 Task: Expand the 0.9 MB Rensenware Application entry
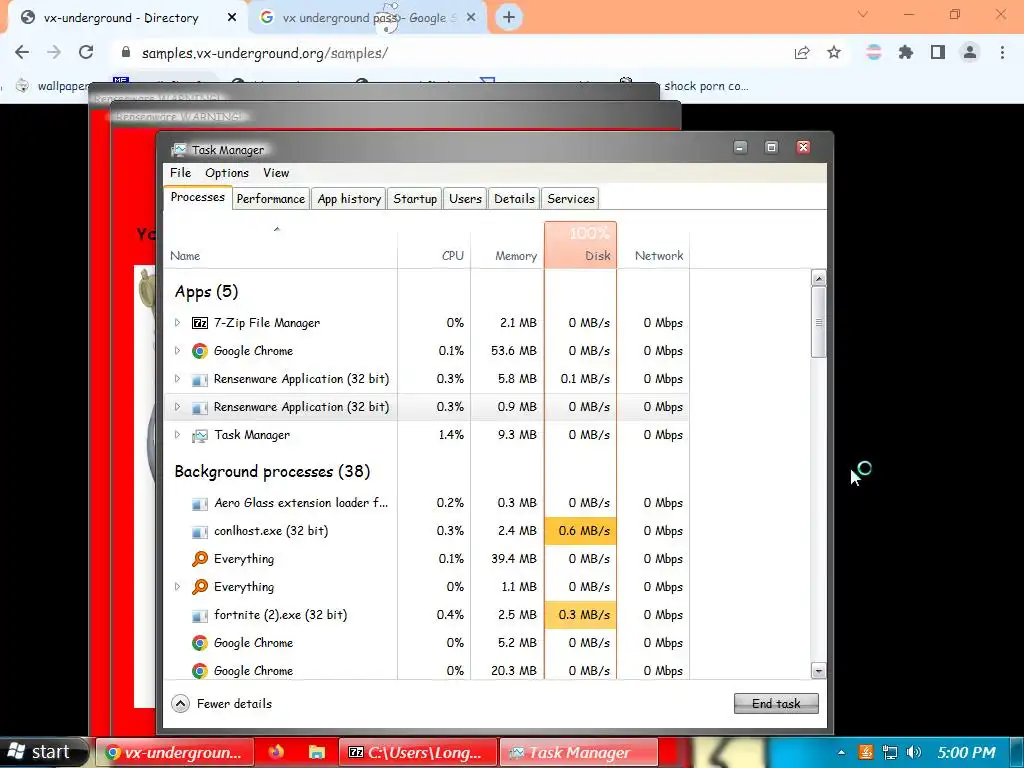177,407
